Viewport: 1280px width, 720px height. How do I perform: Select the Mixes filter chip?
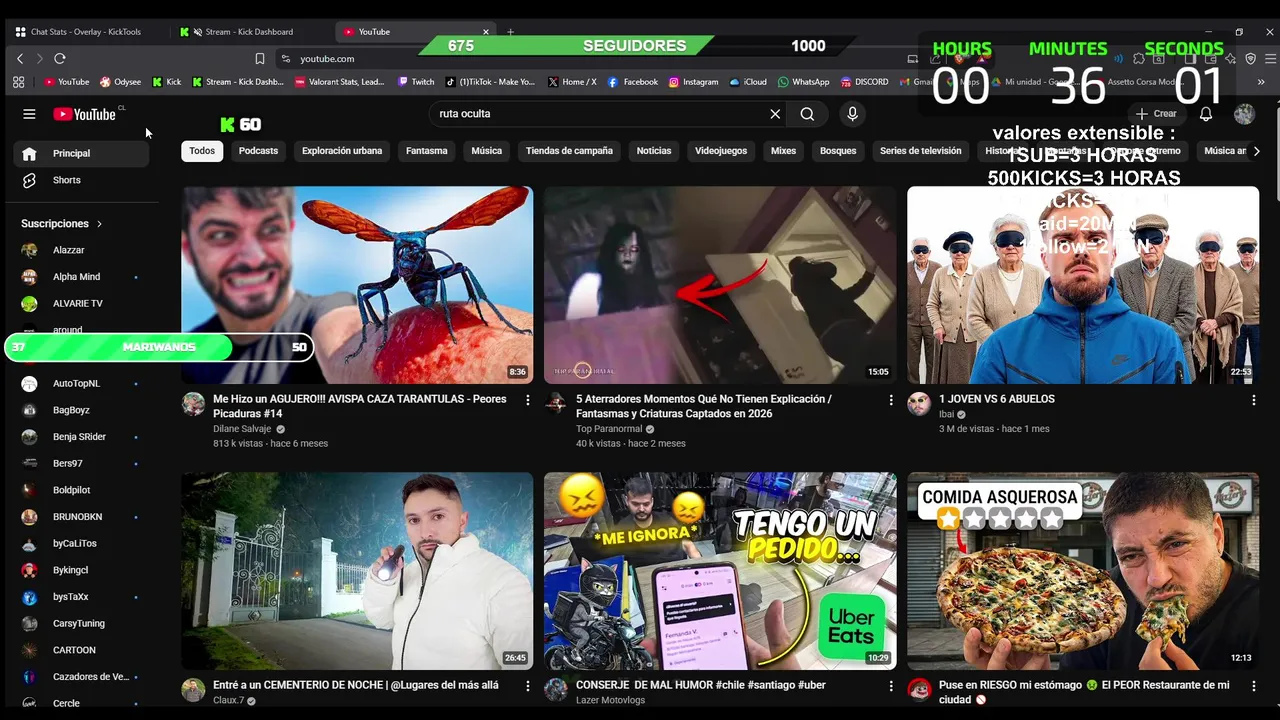783,151
